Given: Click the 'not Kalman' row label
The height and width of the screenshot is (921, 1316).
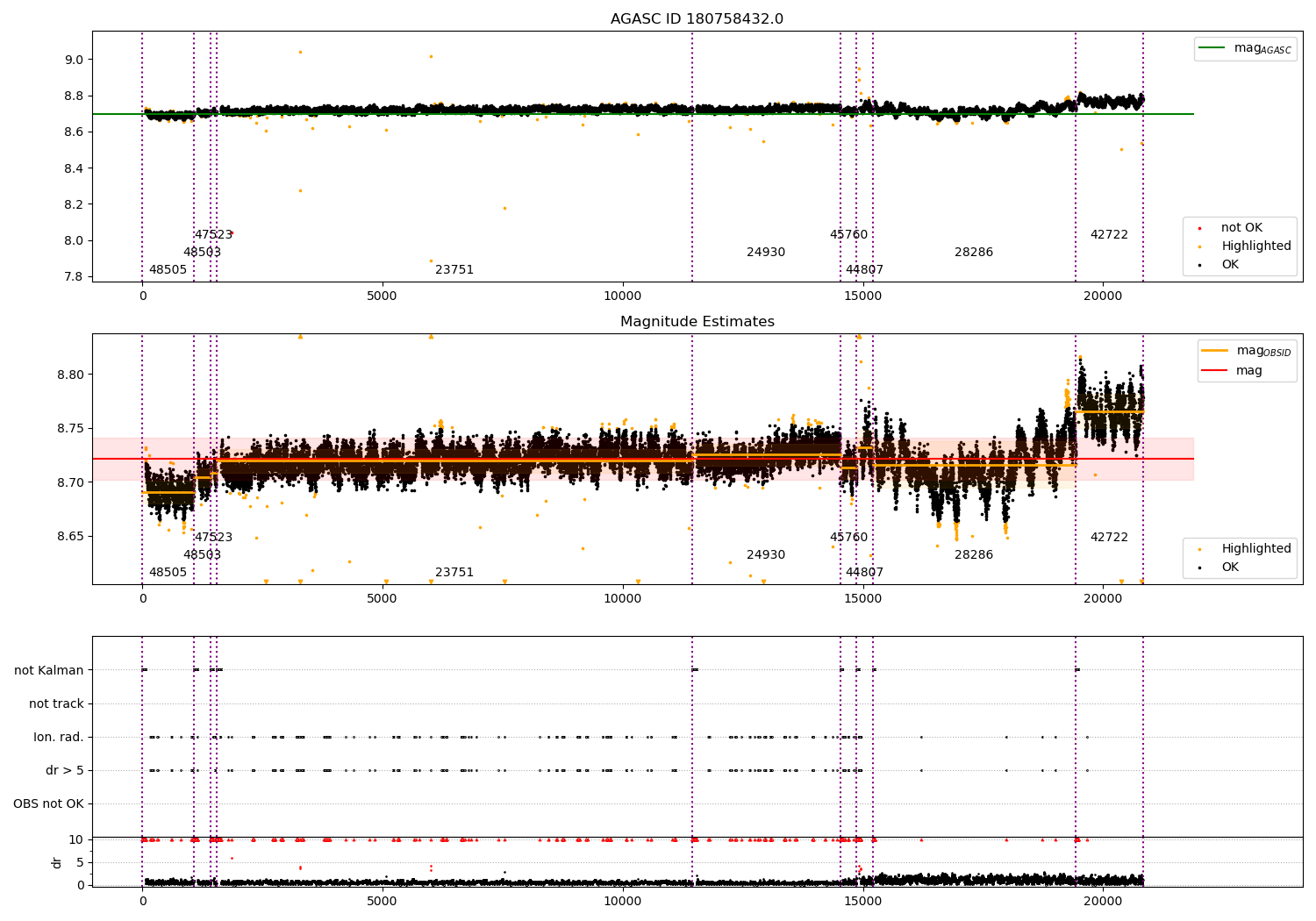Looking at the screenshot, I should coord(49,670).
